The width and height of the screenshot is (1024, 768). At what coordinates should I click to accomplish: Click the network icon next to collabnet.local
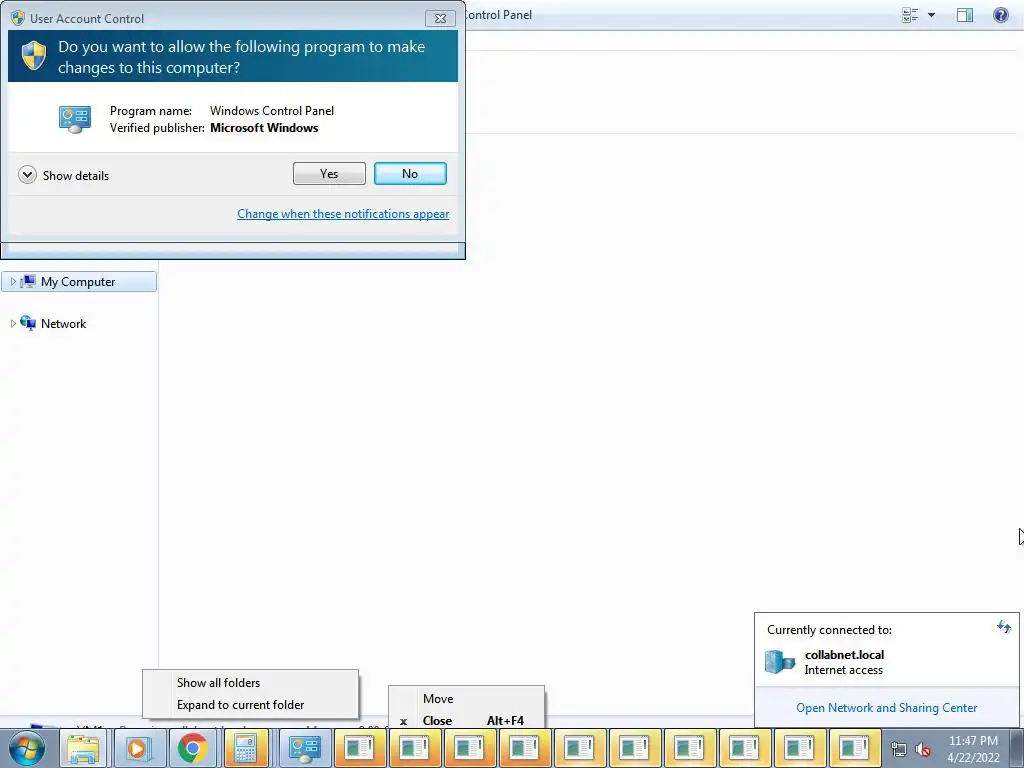[x=780, y=662]
